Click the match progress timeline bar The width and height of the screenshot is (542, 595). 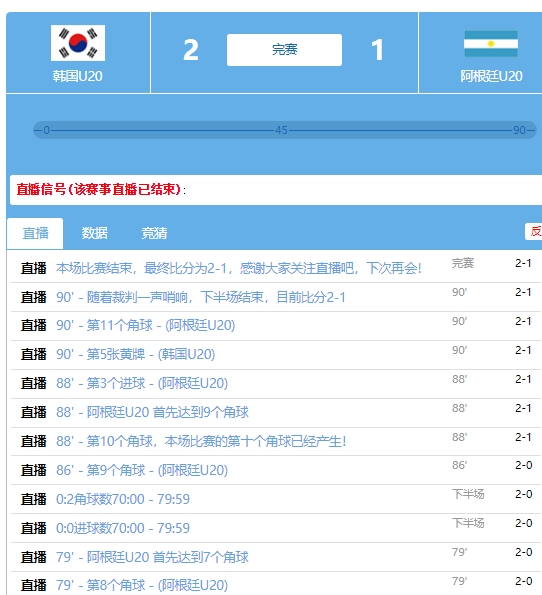pyautogui.click(x=285, y=130)
